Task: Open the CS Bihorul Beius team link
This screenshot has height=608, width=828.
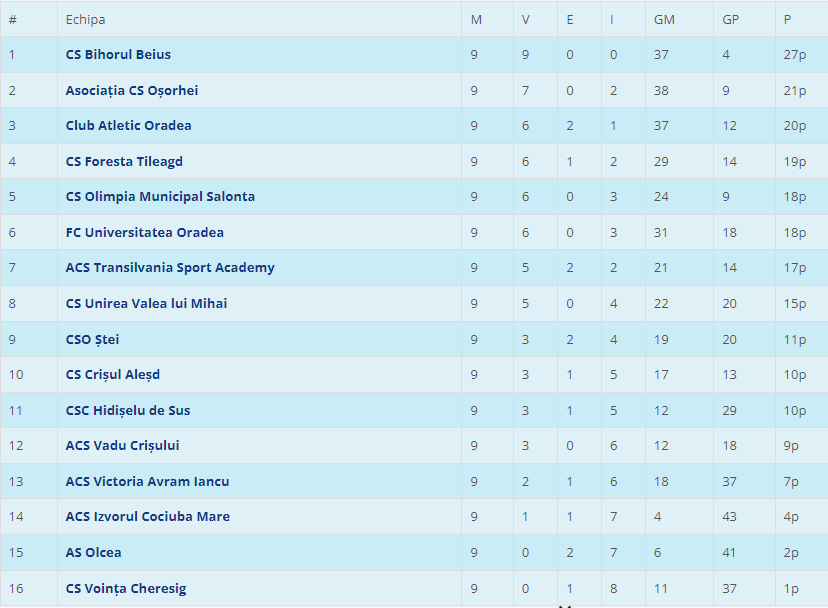Action: [x=118, y=54]
